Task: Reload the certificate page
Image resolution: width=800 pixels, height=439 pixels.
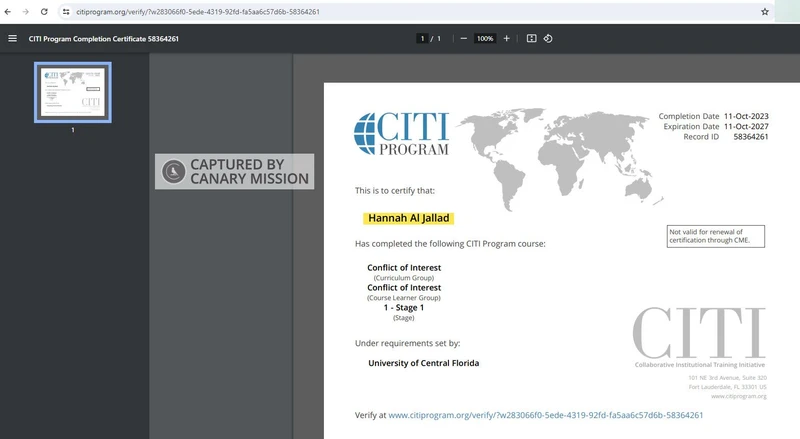Action: tap(44, 11)
